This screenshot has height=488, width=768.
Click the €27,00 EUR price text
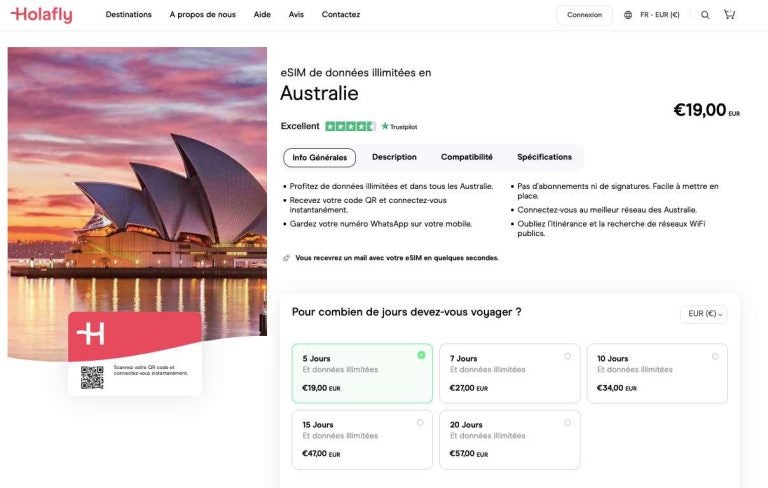(x=469, y=388)
